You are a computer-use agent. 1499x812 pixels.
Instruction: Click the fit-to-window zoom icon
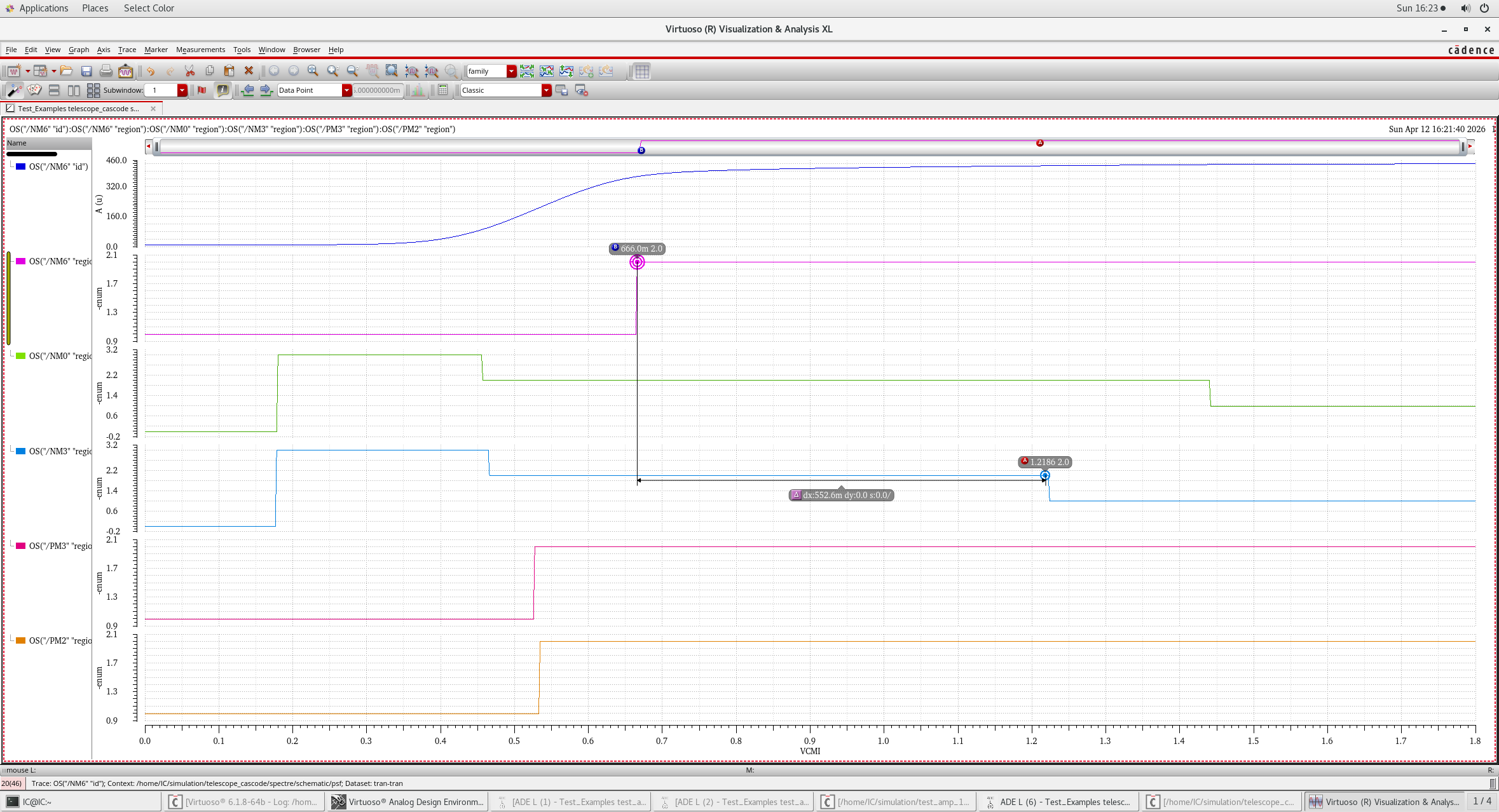click(x=313, y=71)
